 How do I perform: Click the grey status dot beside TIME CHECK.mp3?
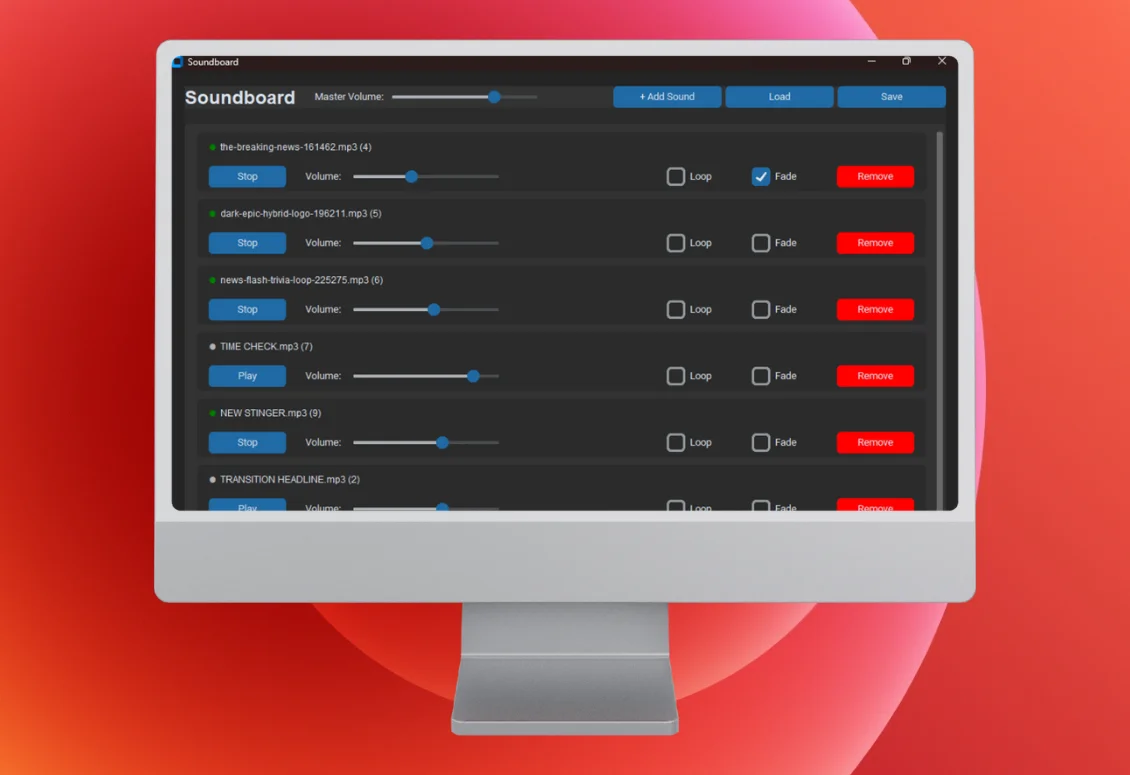213,347
